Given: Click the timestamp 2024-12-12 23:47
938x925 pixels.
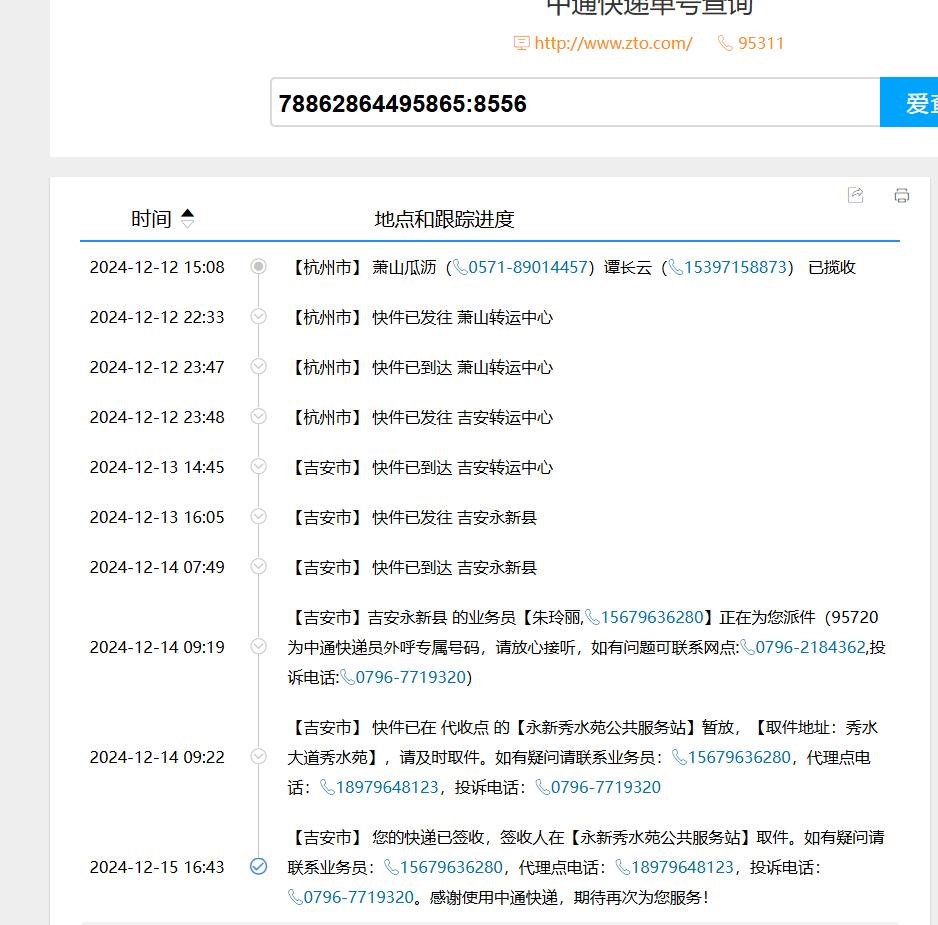Looking at the screenshot, I should tap(157, 367).
